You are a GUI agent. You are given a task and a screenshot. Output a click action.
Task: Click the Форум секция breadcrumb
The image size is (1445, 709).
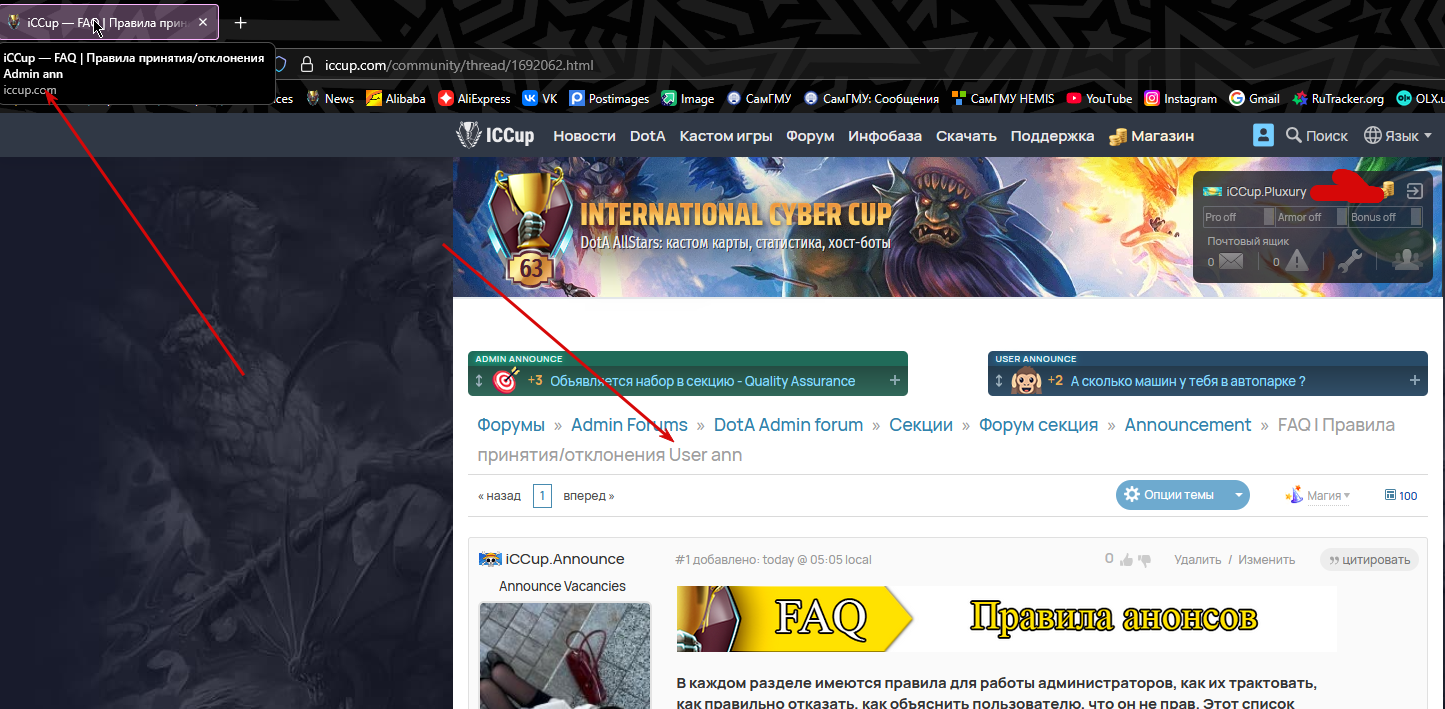click(x=1038, y=425)
